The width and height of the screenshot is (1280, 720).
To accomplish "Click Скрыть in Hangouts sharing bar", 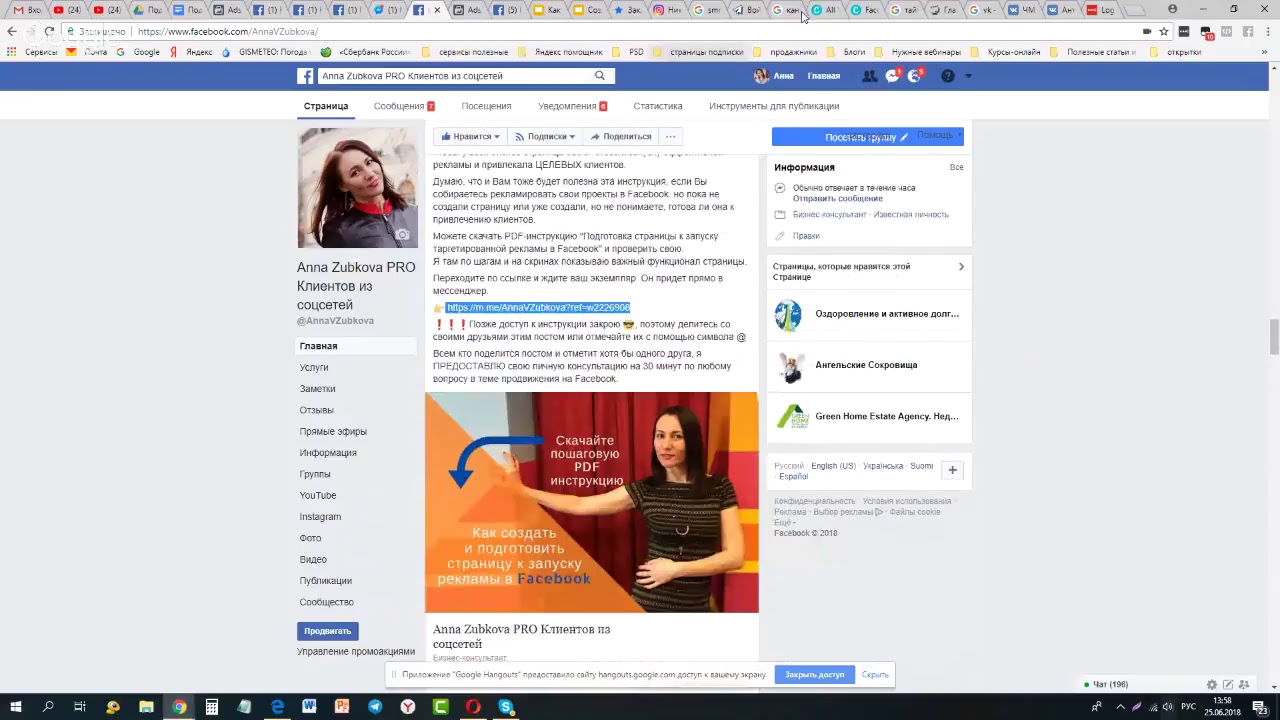I will pyautogui.click(x=875, y=675).
